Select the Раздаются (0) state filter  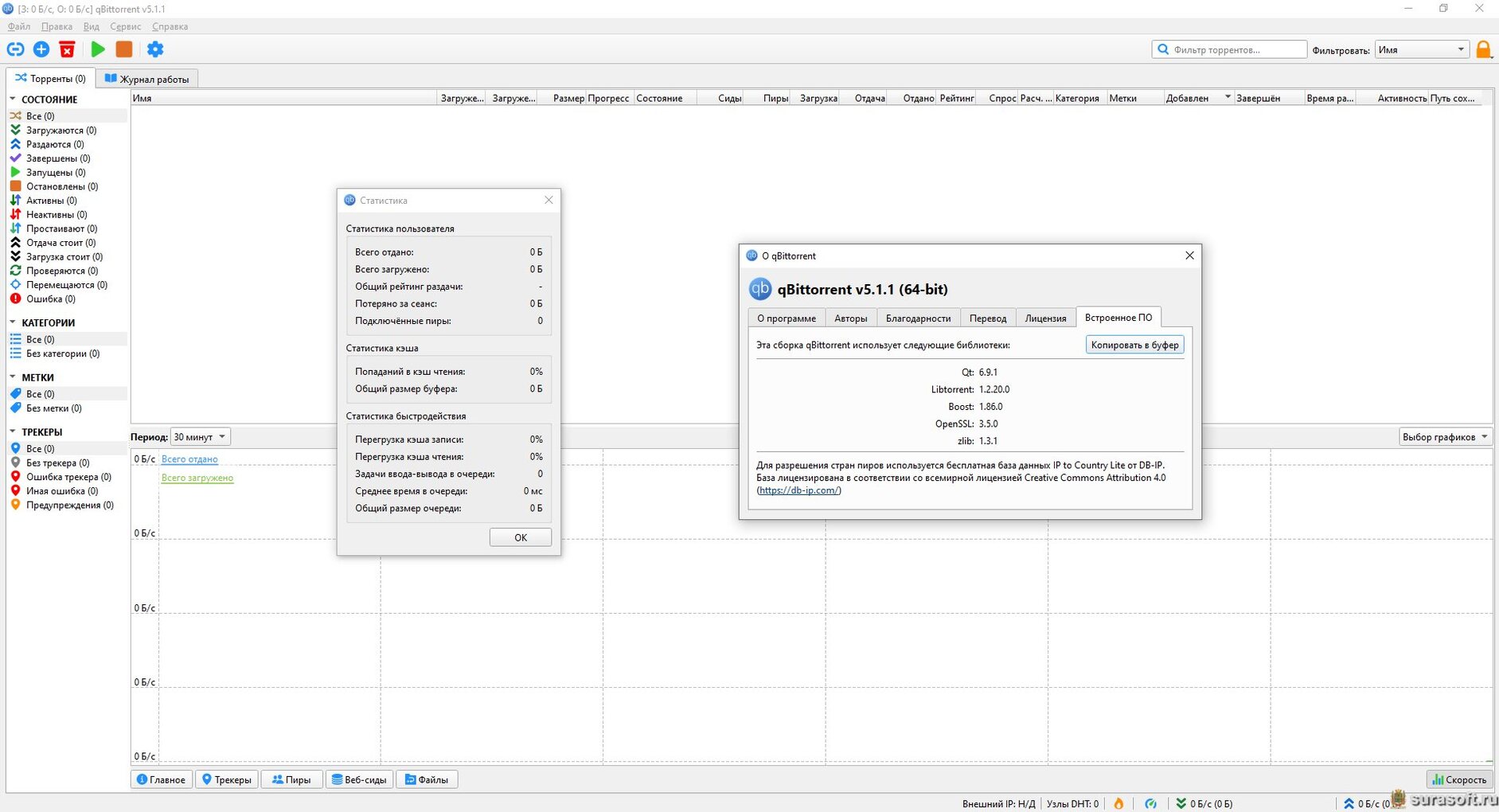(x=55, y=144)
